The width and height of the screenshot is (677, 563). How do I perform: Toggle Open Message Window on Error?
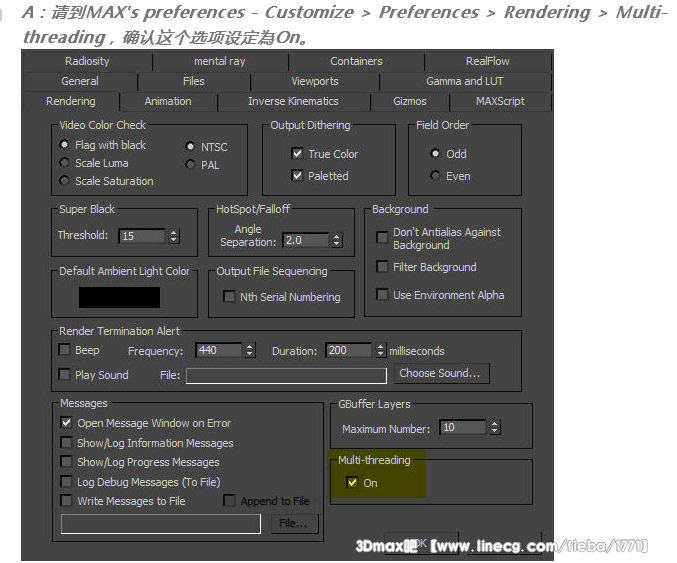[x=66, y=422]
